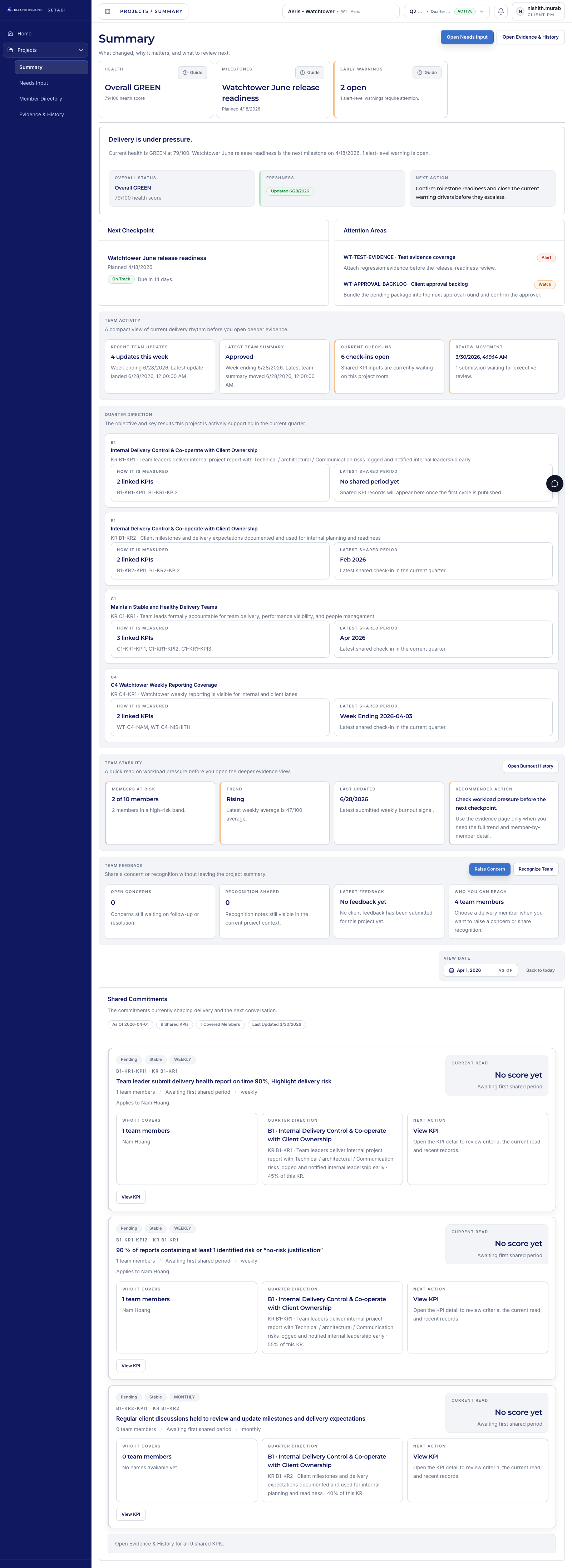Open the floating chat bubble
This screenshot has height=1568, width=572.
(554, 484)
